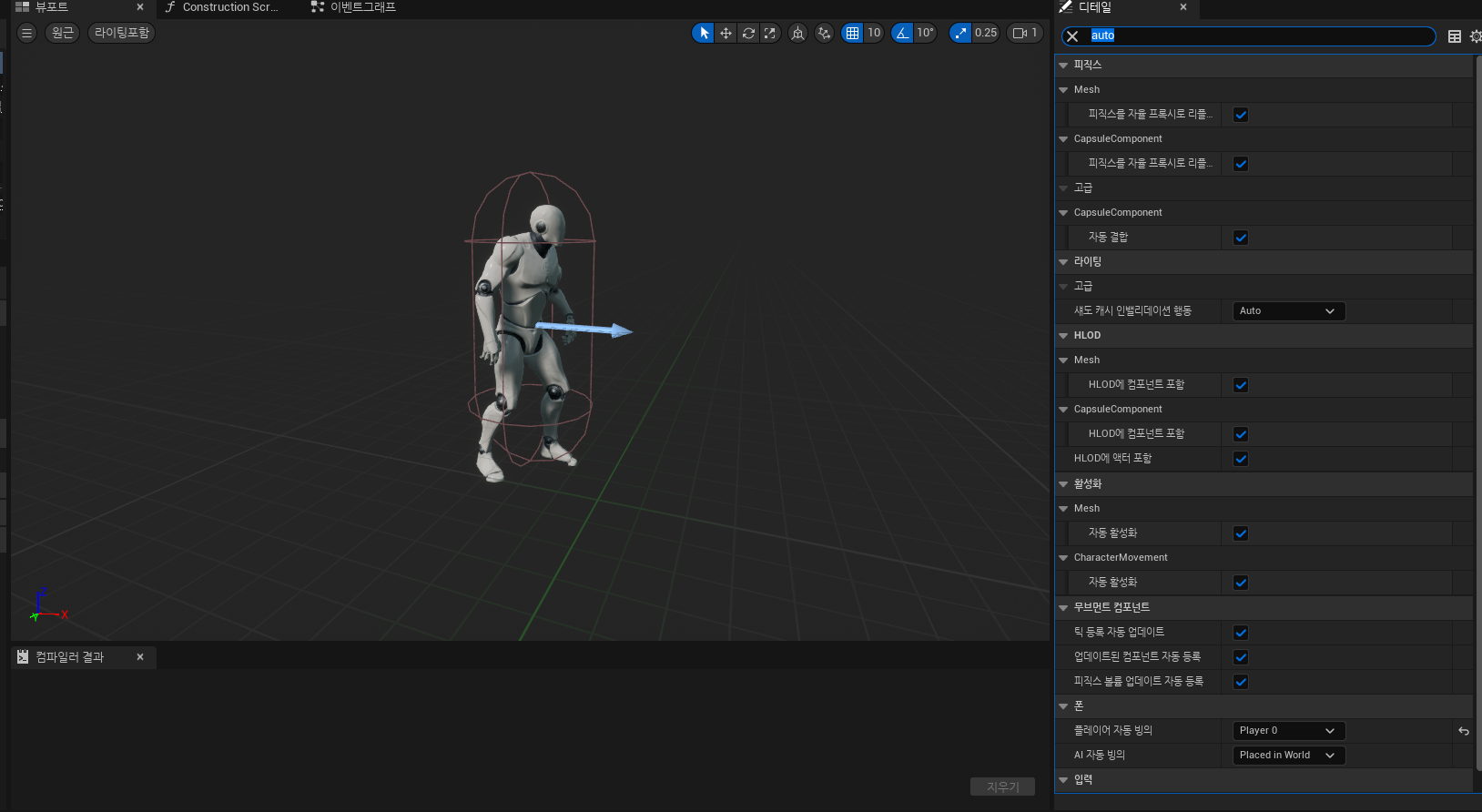Viewport: 1482px width, 812px height.
Task: Switch to the 이벤트그래프 tab
Action: pyautogui.click(x=354, y=7)
